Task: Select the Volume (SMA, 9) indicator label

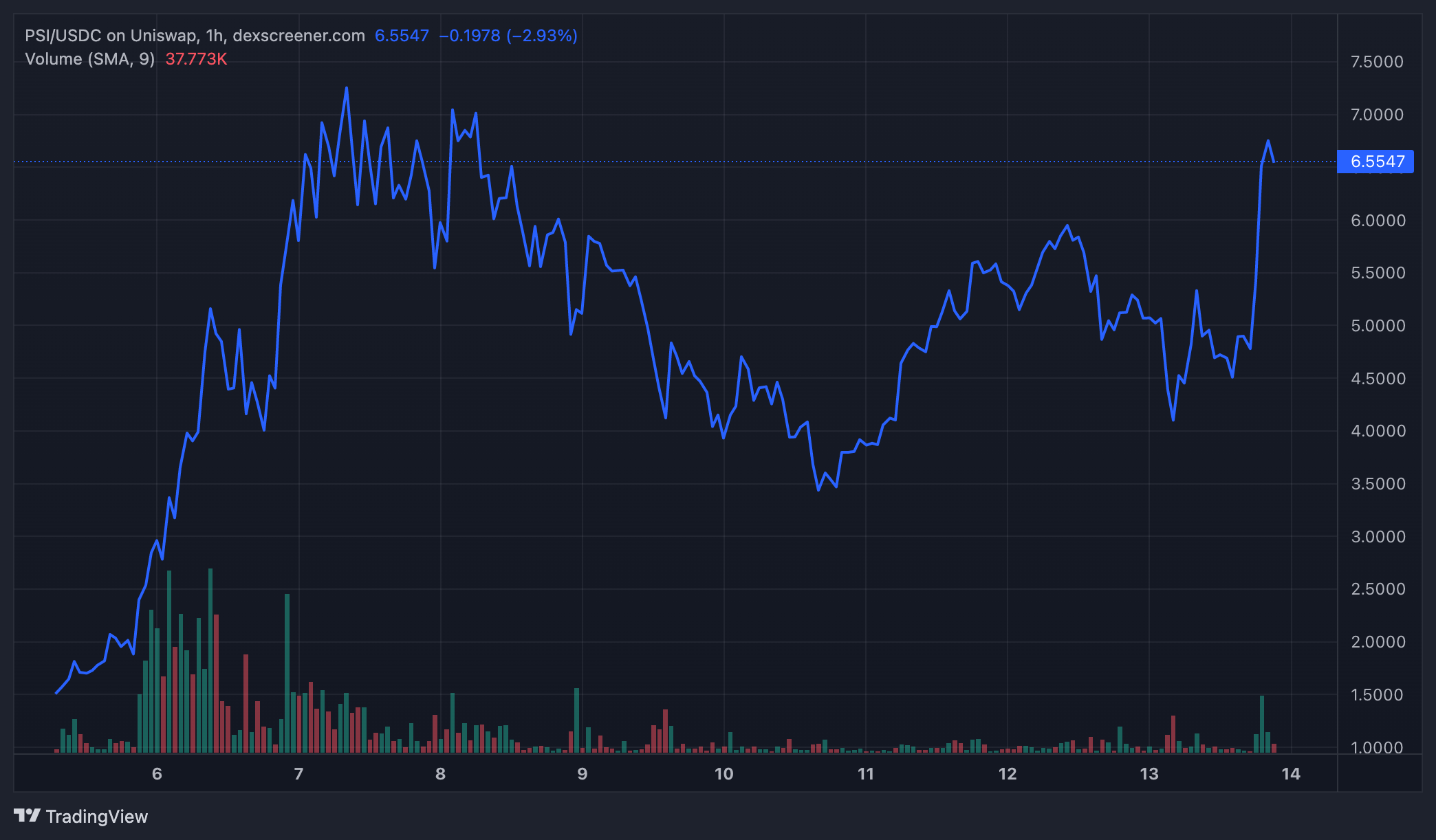Action: (x=89, y=59)
